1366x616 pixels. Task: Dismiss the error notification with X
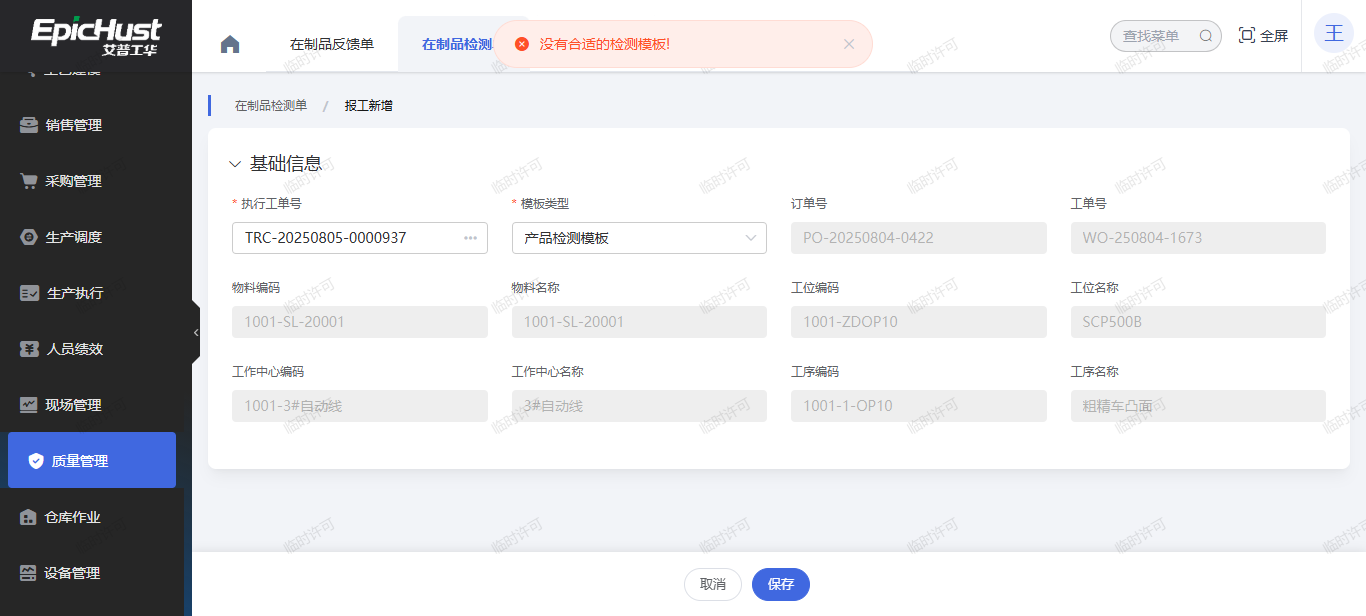point(849,44)
